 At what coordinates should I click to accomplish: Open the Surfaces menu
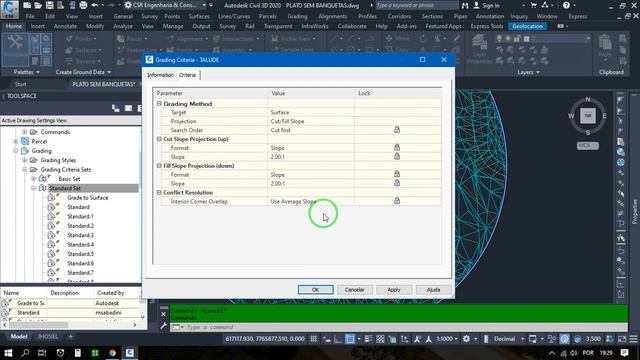click(x=199, y=16)
